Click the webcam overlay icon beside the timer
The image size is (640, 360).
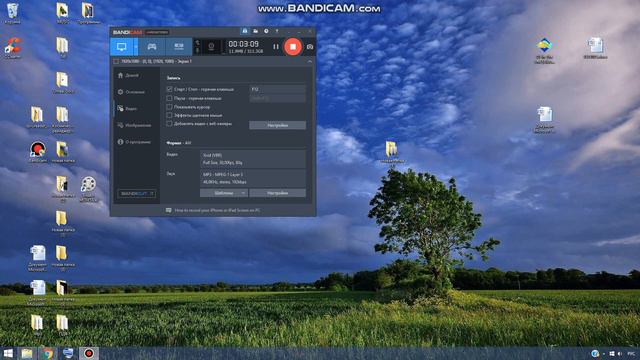pos(211,47)
